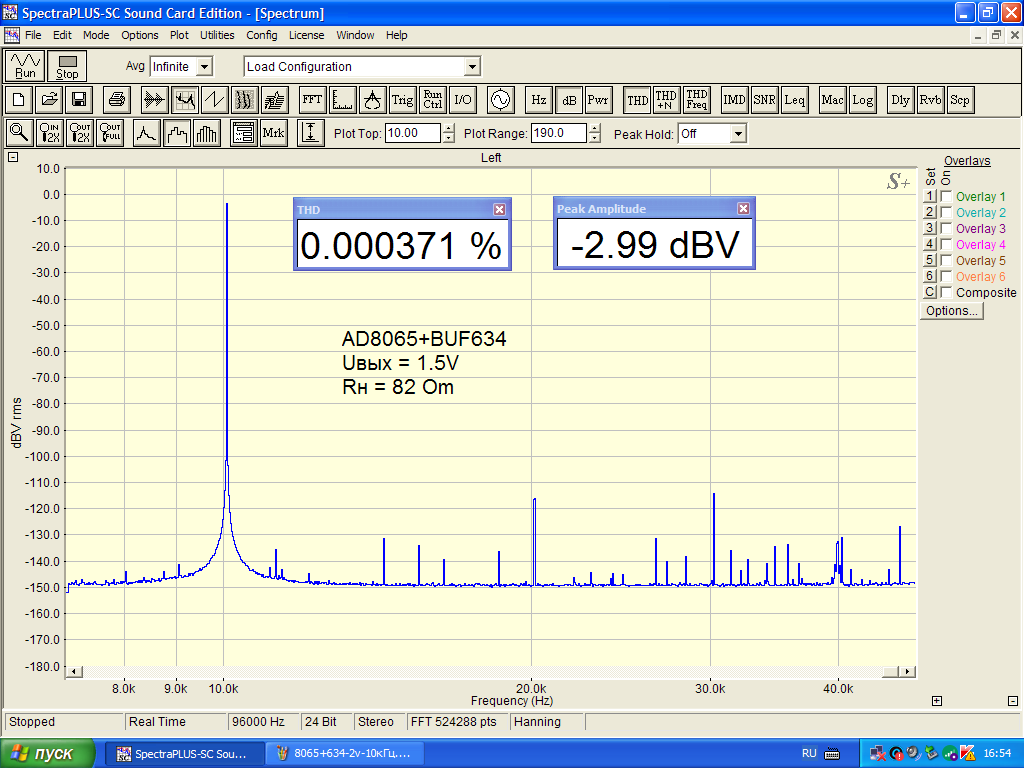Tick the Composite overlay checkbox
The height and width of the screenshot is (768, 1024).
coord(946,293)
